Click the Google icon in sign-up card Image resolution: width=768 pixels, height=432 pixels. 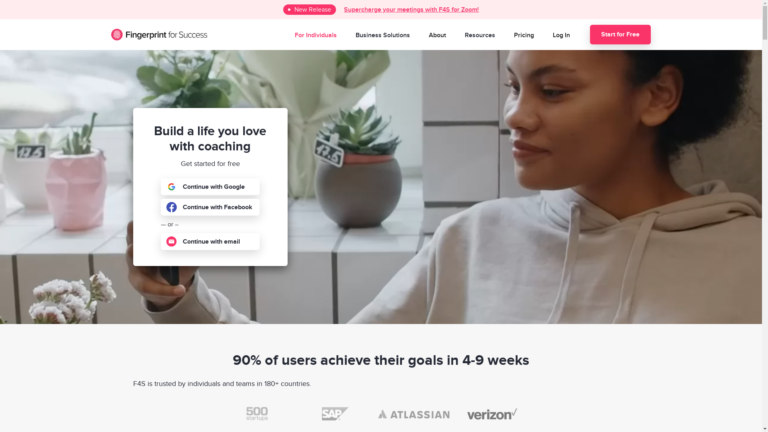(171, 187)
